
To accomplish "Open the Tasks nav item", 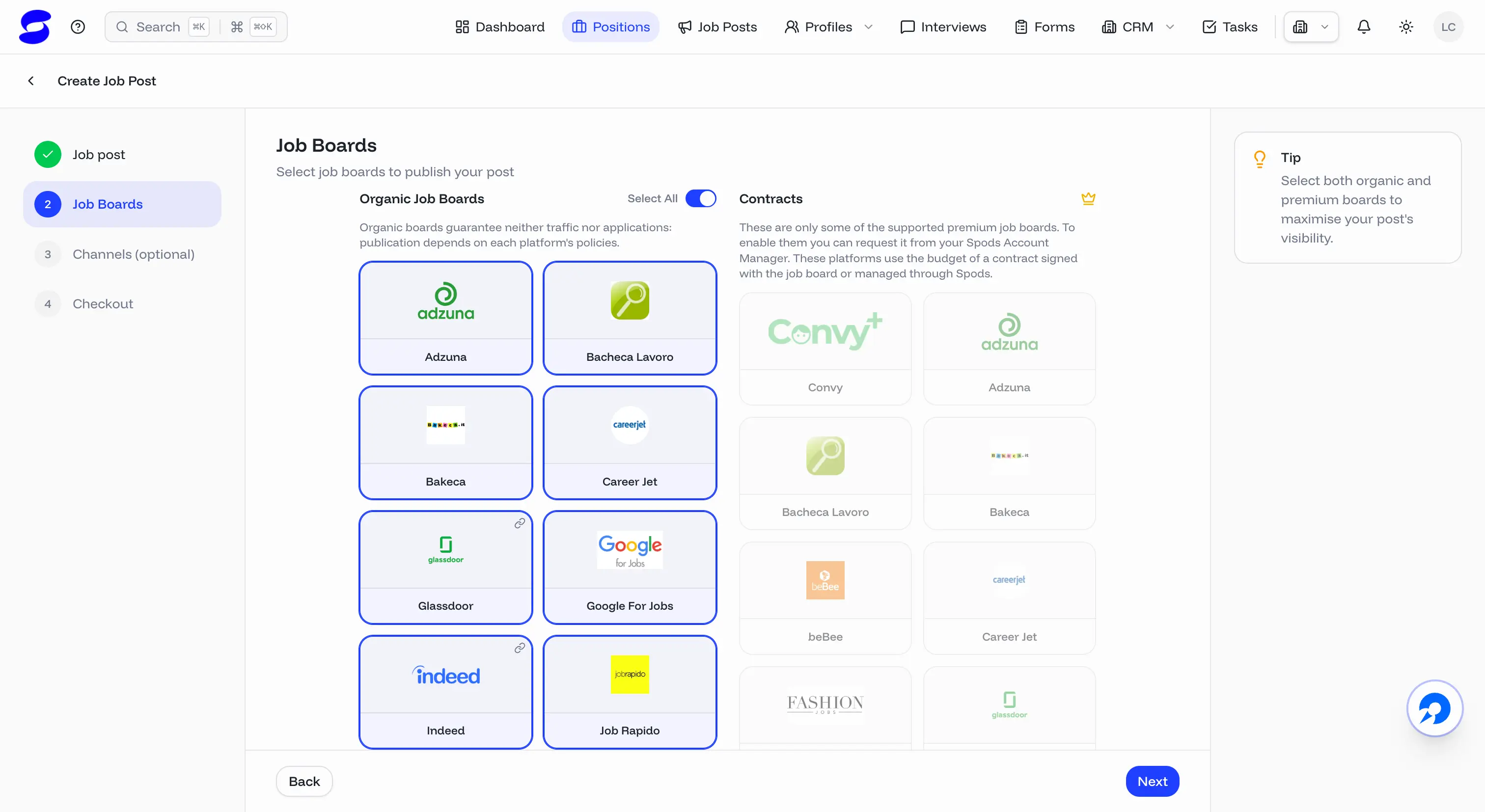I will [1230, 27].
